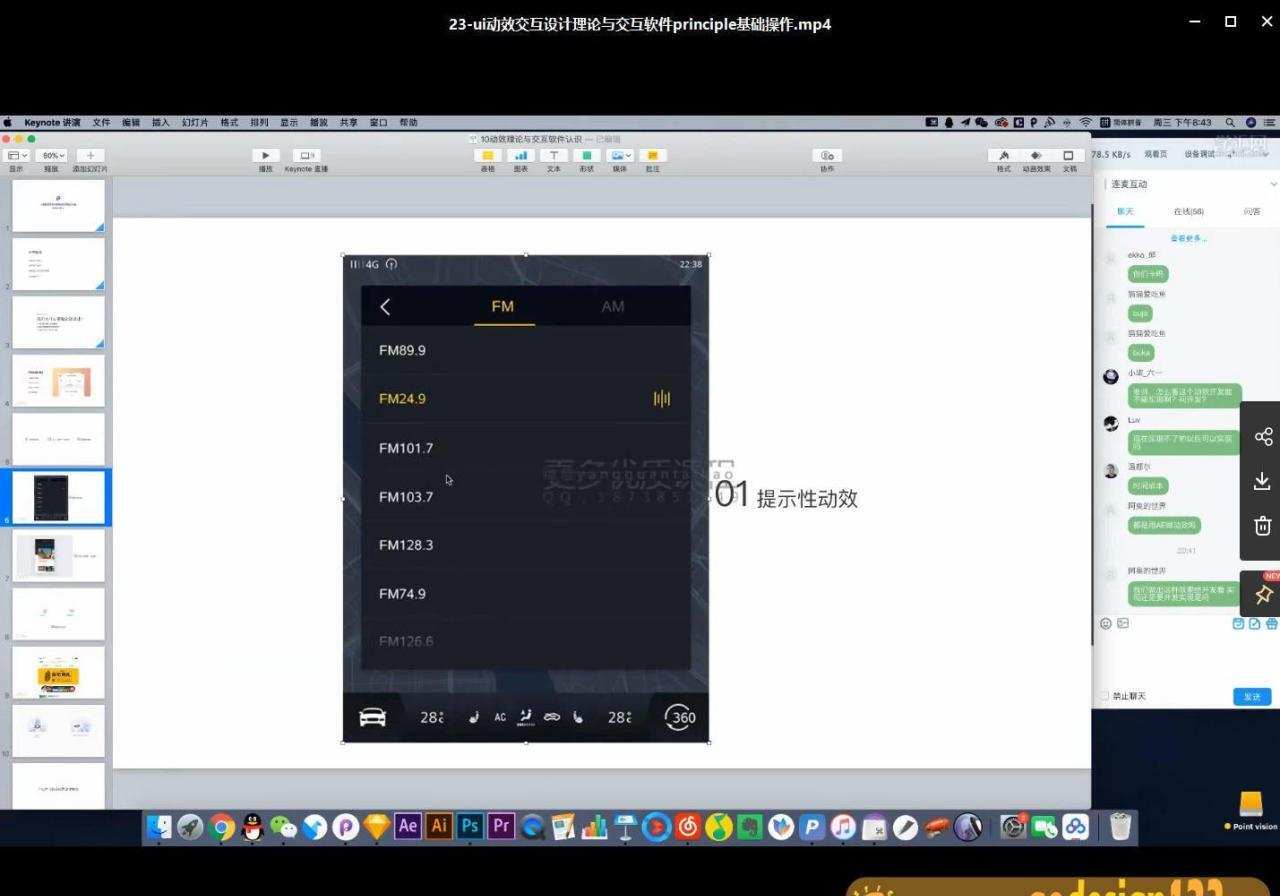Open Sketch from the Dock

[x=376, y=826]
